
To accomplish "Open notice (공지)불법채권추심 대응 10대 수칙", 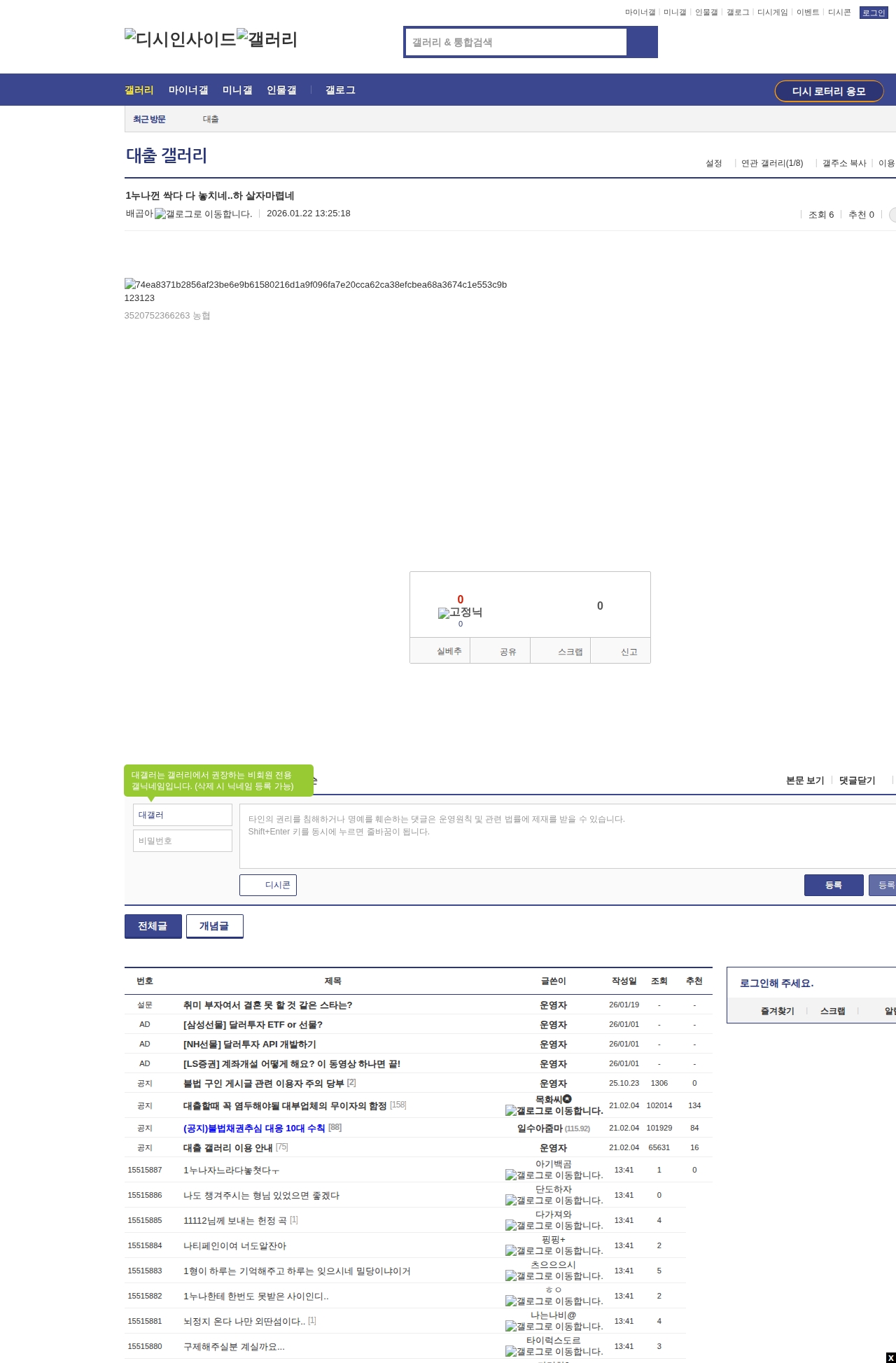I will click(254, 1128).
